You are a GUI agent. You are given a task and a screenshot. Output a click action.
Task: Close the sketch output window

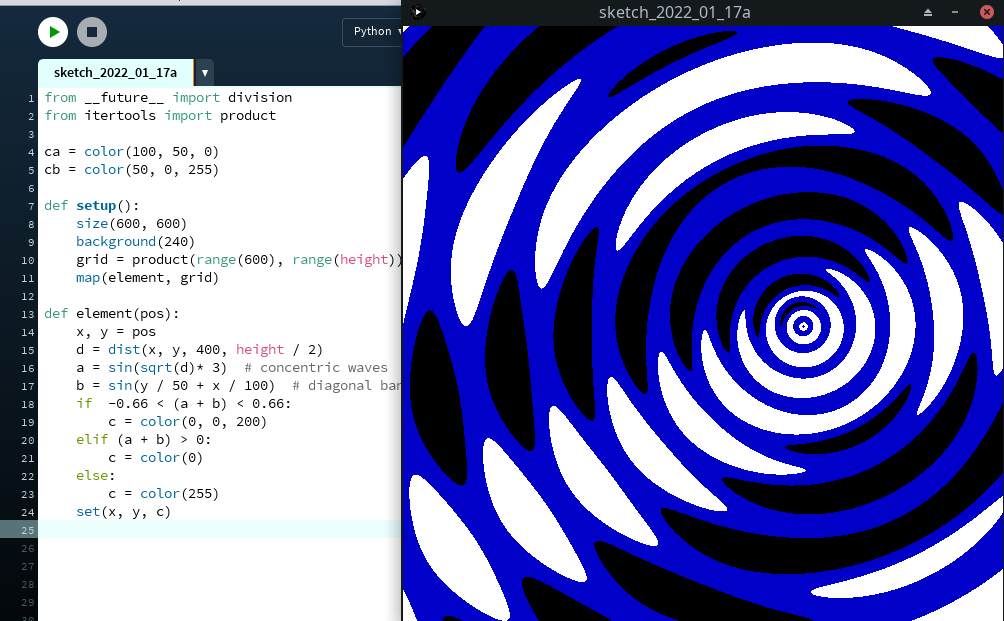pyautogui.click(x=987, y=12)
